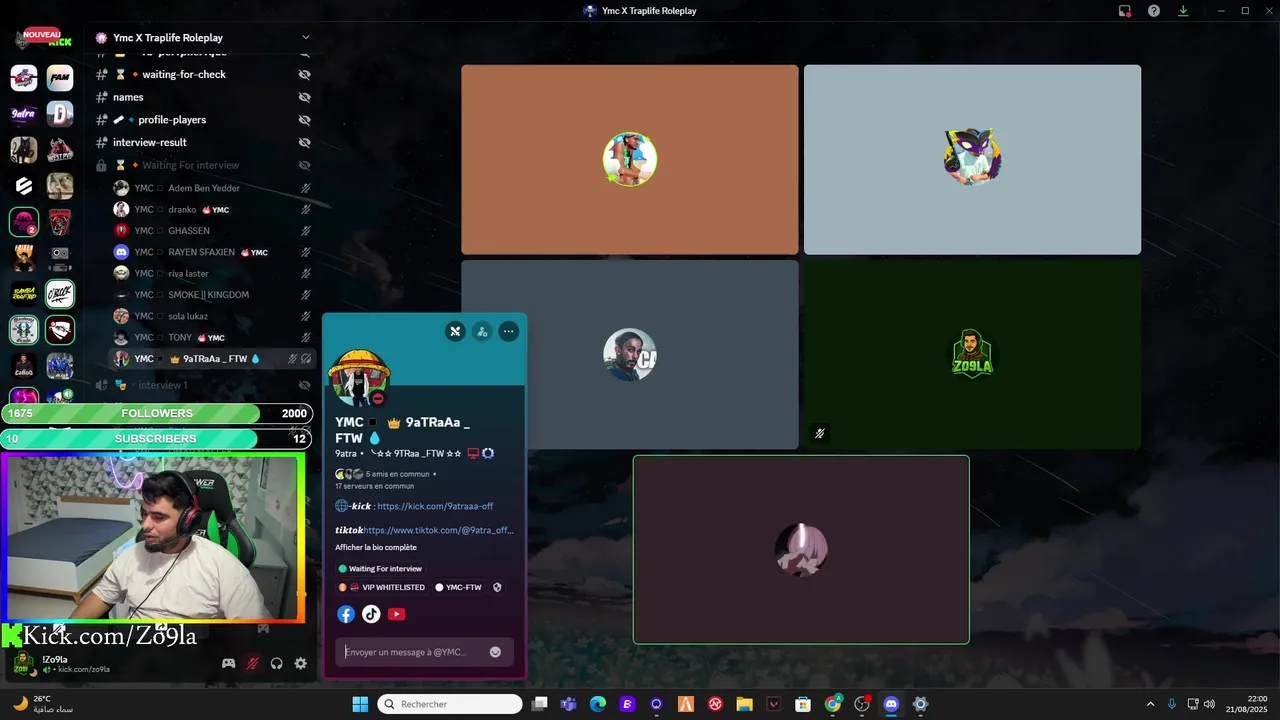
Task: Open Microsoft Store from taskbar
Action: coord(802,704)
